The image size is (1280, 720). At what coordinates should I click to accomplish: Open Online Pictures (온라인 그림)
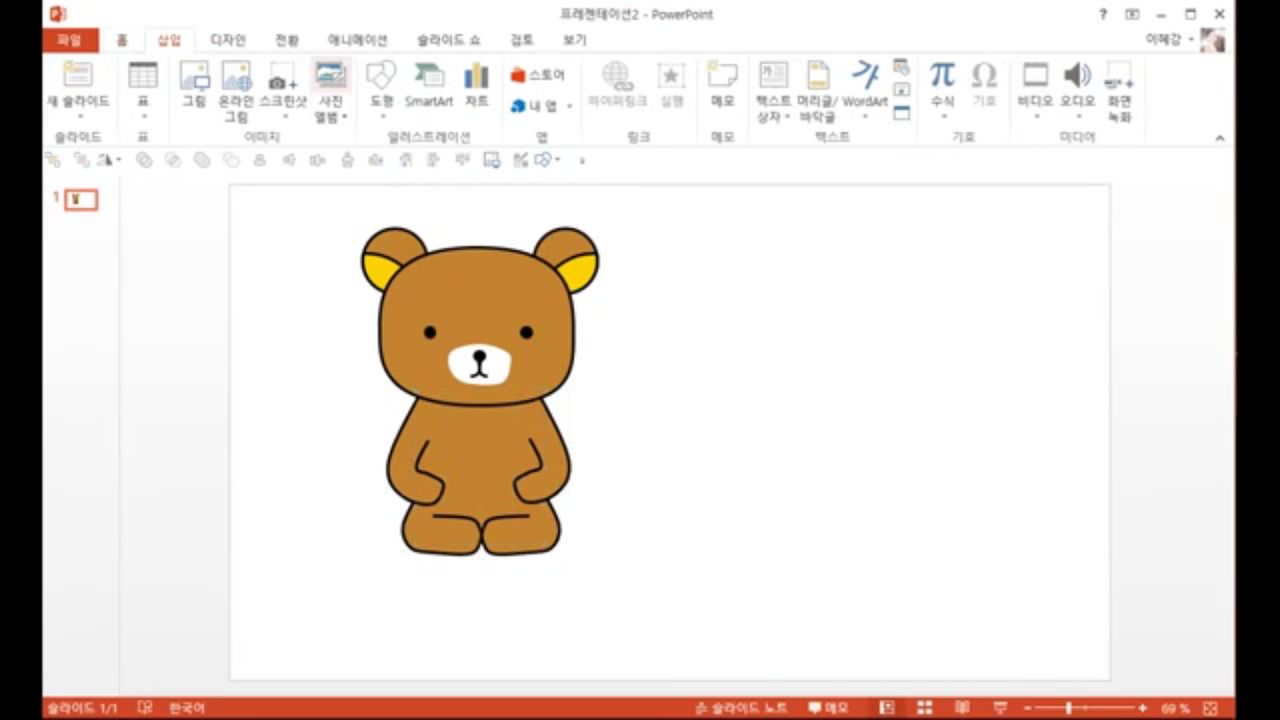237,90
